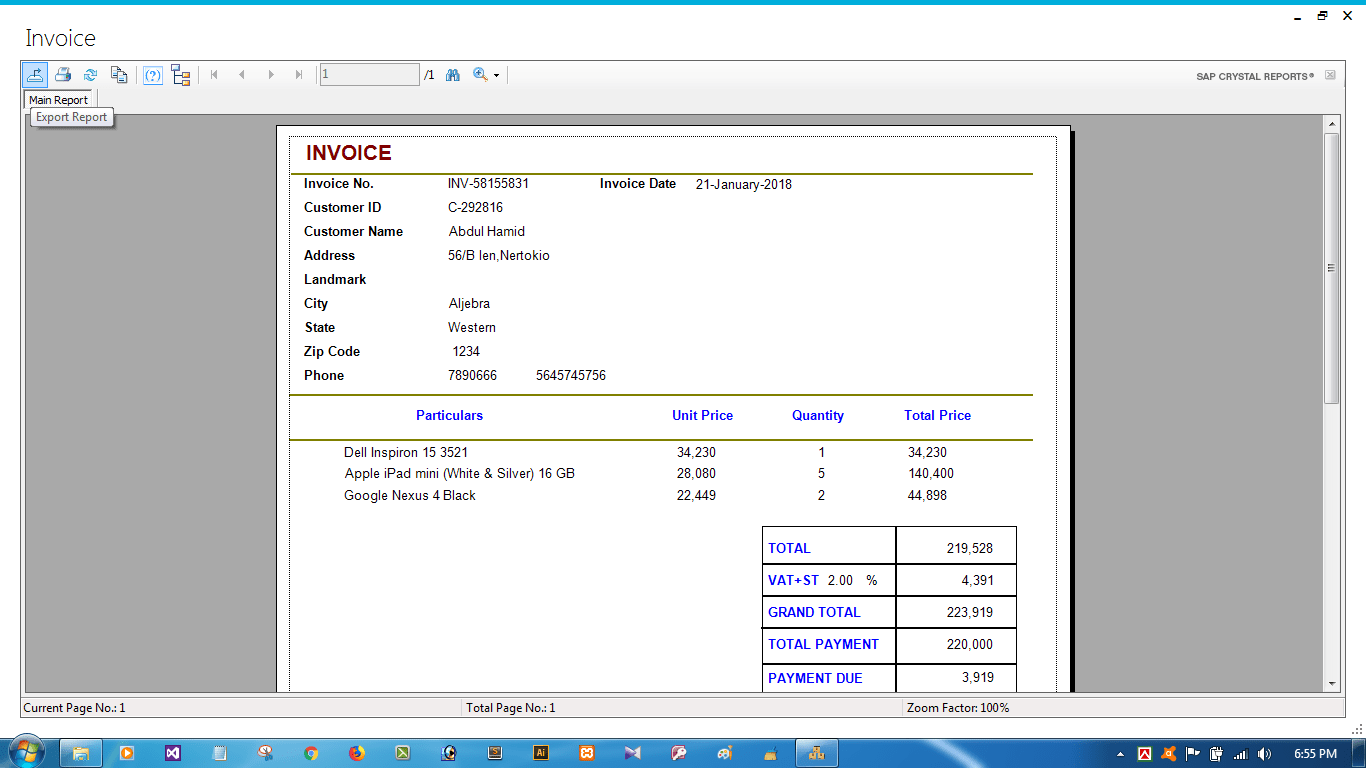Image resolution: width=1366 pixels, height=768 pixels.
Task: Click the VAT+ST amount 4,391
Action: point(977,581)
